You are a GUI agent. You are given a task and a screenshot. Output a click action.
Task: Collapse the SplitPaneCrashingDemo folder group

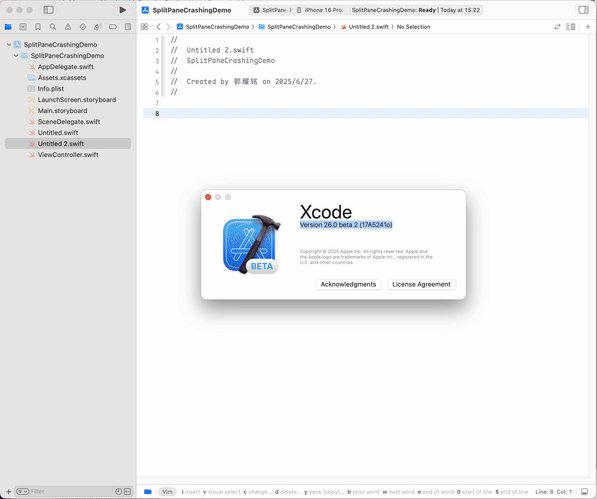pos(16,56)
